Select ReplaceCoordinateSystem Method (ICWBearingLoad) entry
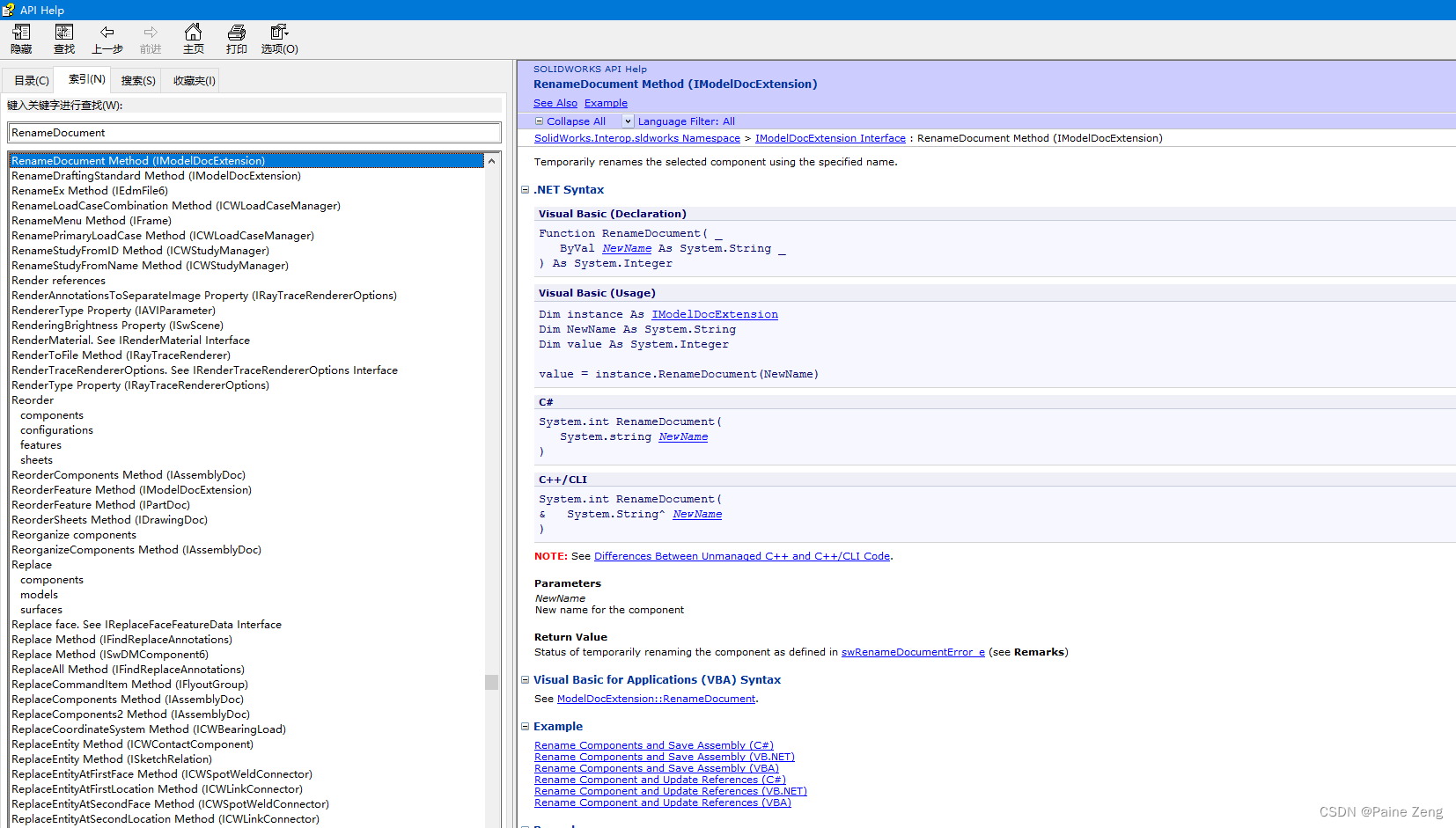The height and width of the screenshot is (828, 1456). point(149,729)
